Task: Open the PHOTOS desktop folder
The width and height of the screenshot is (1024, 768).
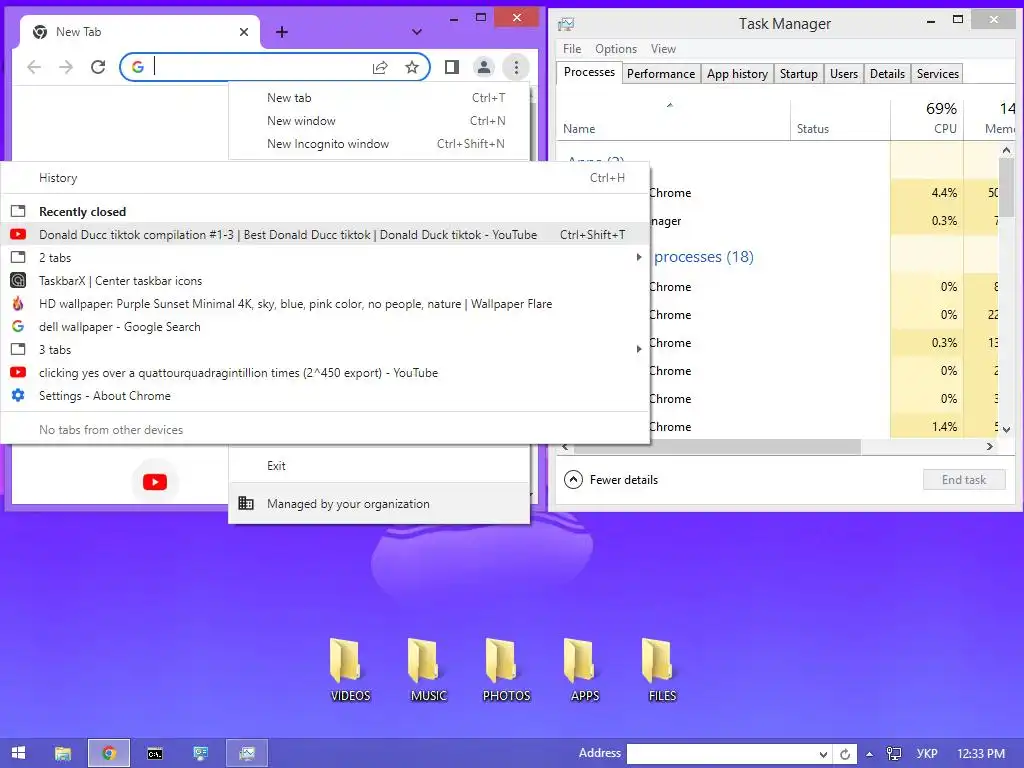Action: [x=506, y=669]
